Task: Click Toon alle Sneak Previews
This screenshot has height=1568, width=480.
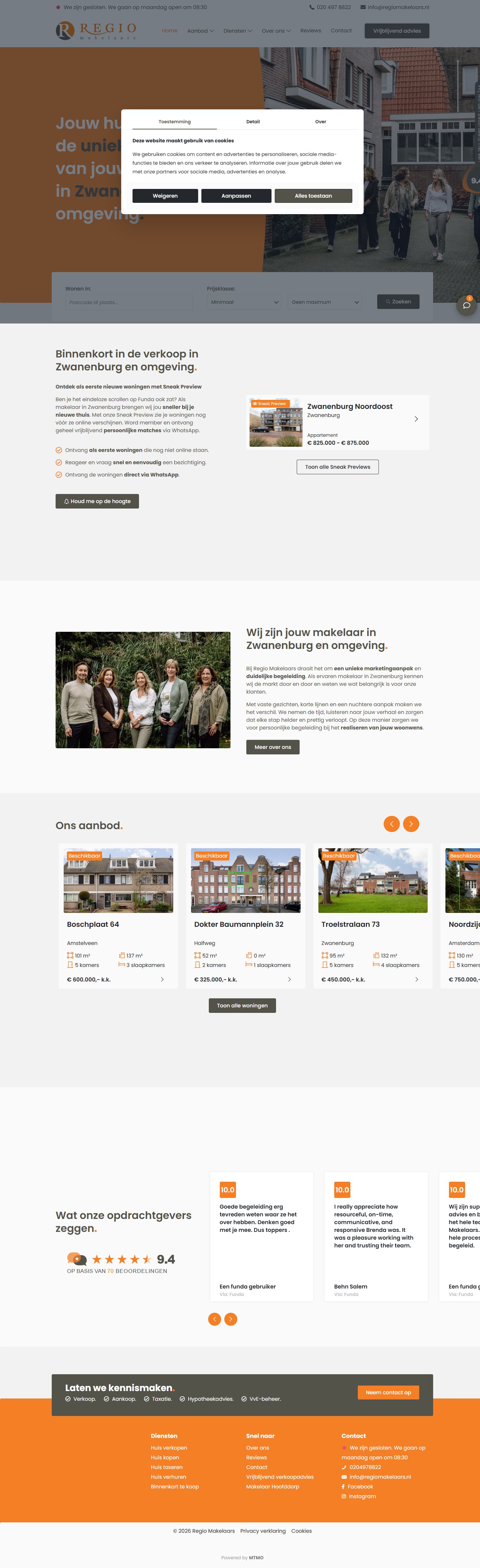Action: coord(338,467)
